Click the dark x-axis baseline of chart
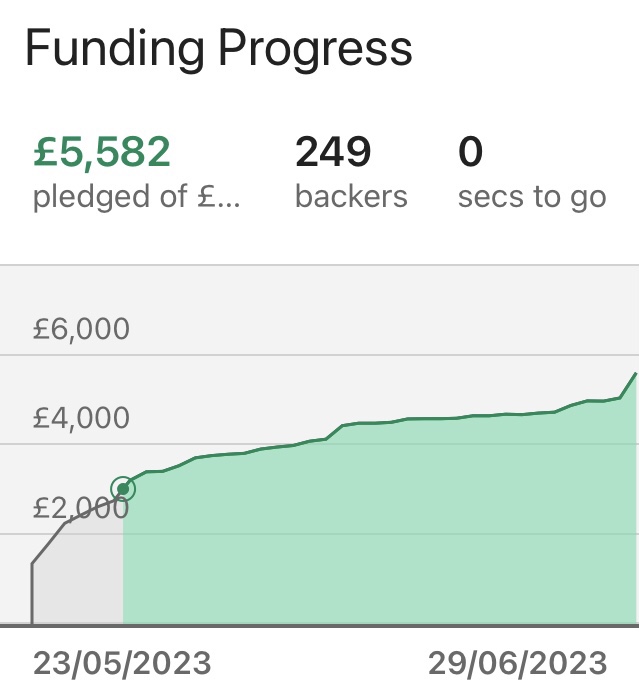The image size is (639, 686). click(x=320, y=626)
